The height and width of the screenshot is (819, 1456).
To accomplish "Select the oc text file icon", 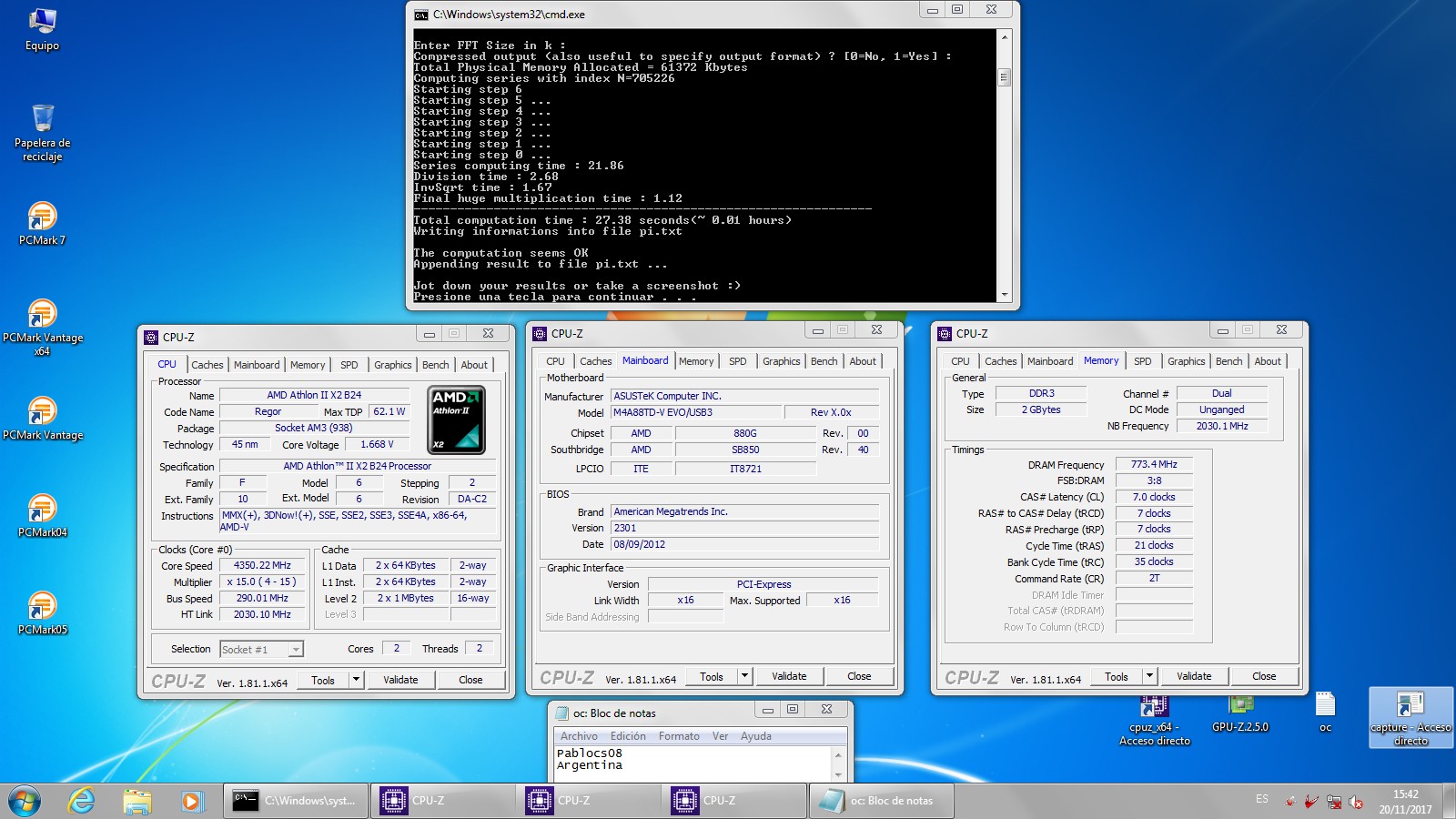I will coord(1325,711).
